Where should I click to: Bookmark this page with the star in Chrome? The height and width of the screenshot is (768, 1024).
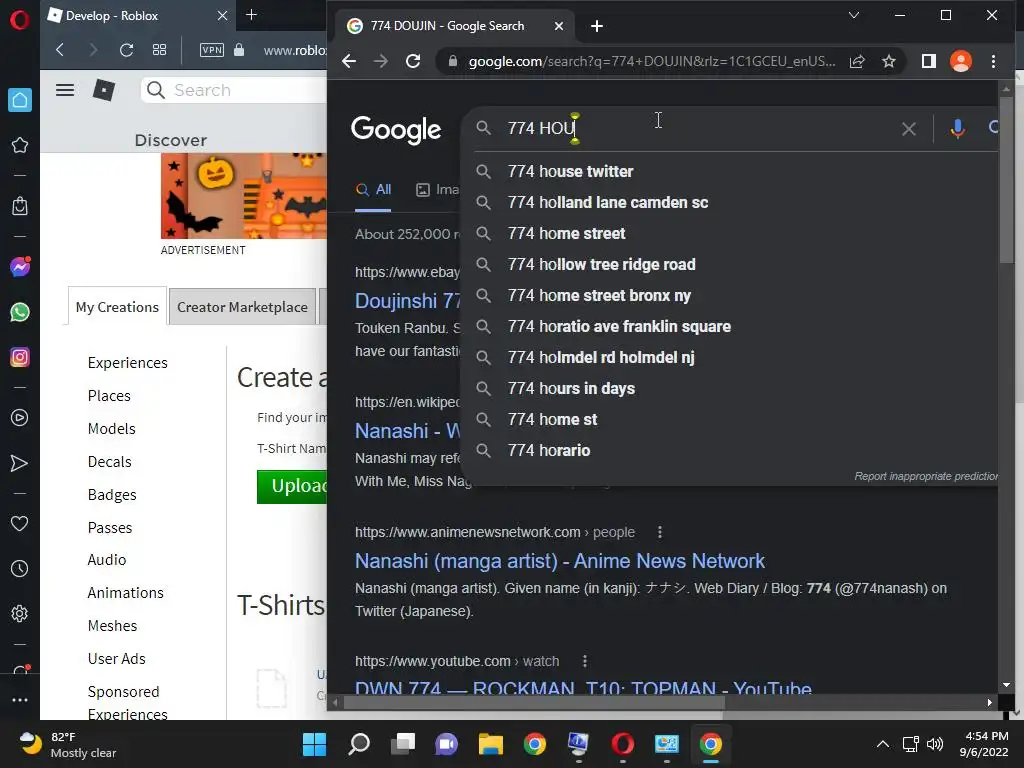click(889, 61)
